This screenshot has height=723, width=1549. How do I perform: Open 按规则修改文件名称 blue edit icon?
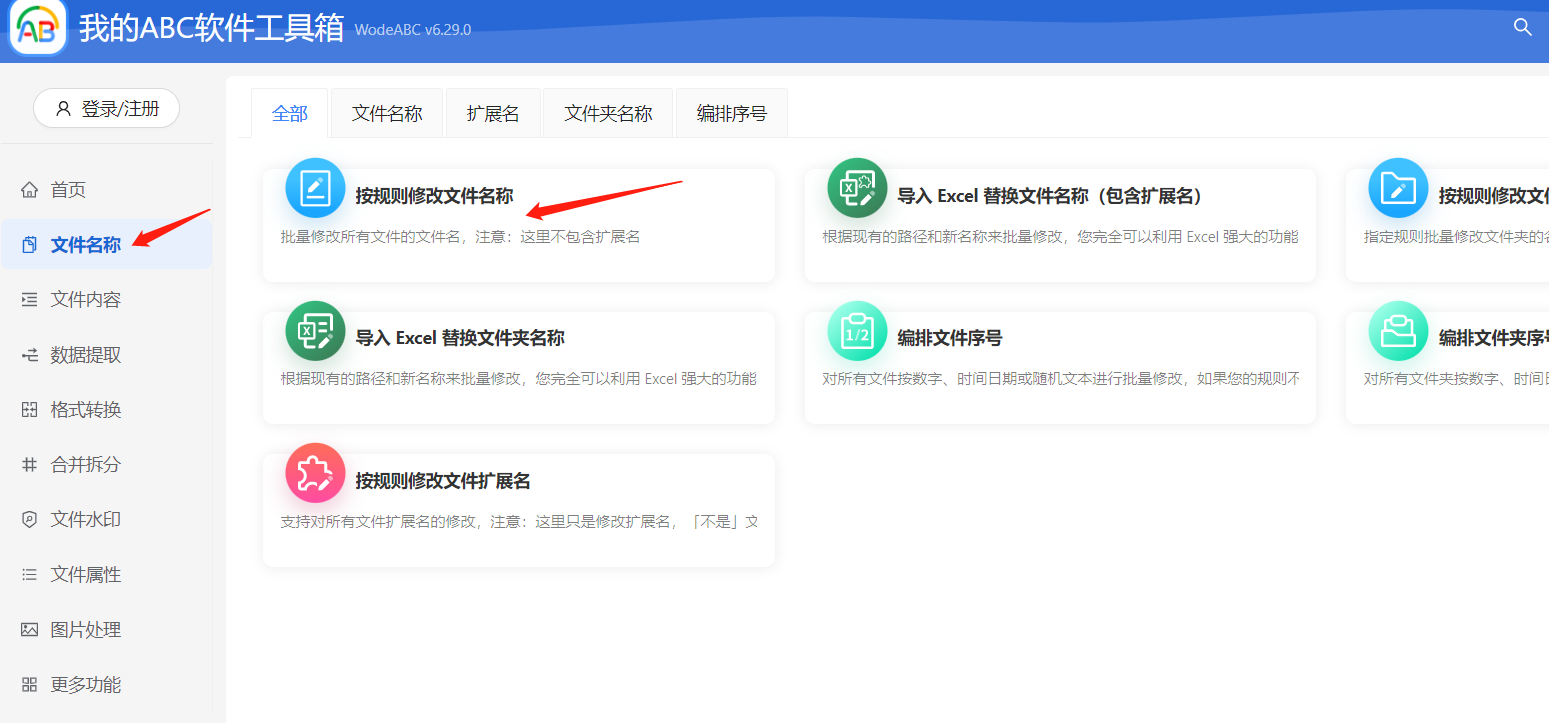315,188
